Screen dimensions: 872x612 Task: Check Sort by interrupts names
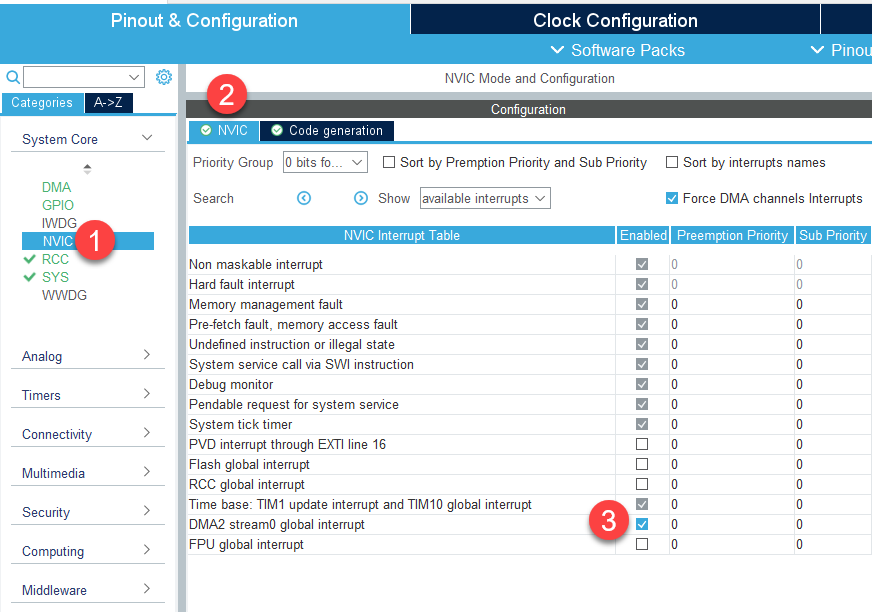[x=672, y=162]
